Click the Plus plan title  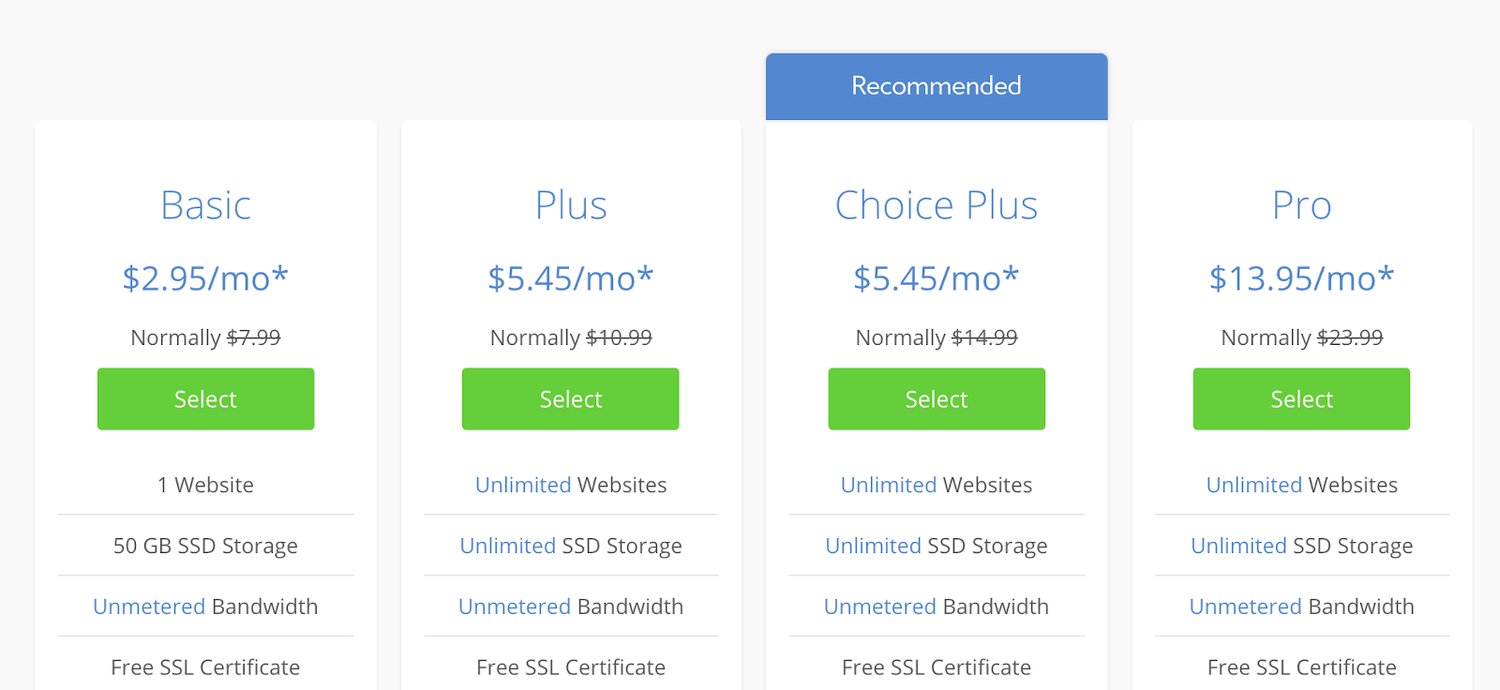(570, 205)
